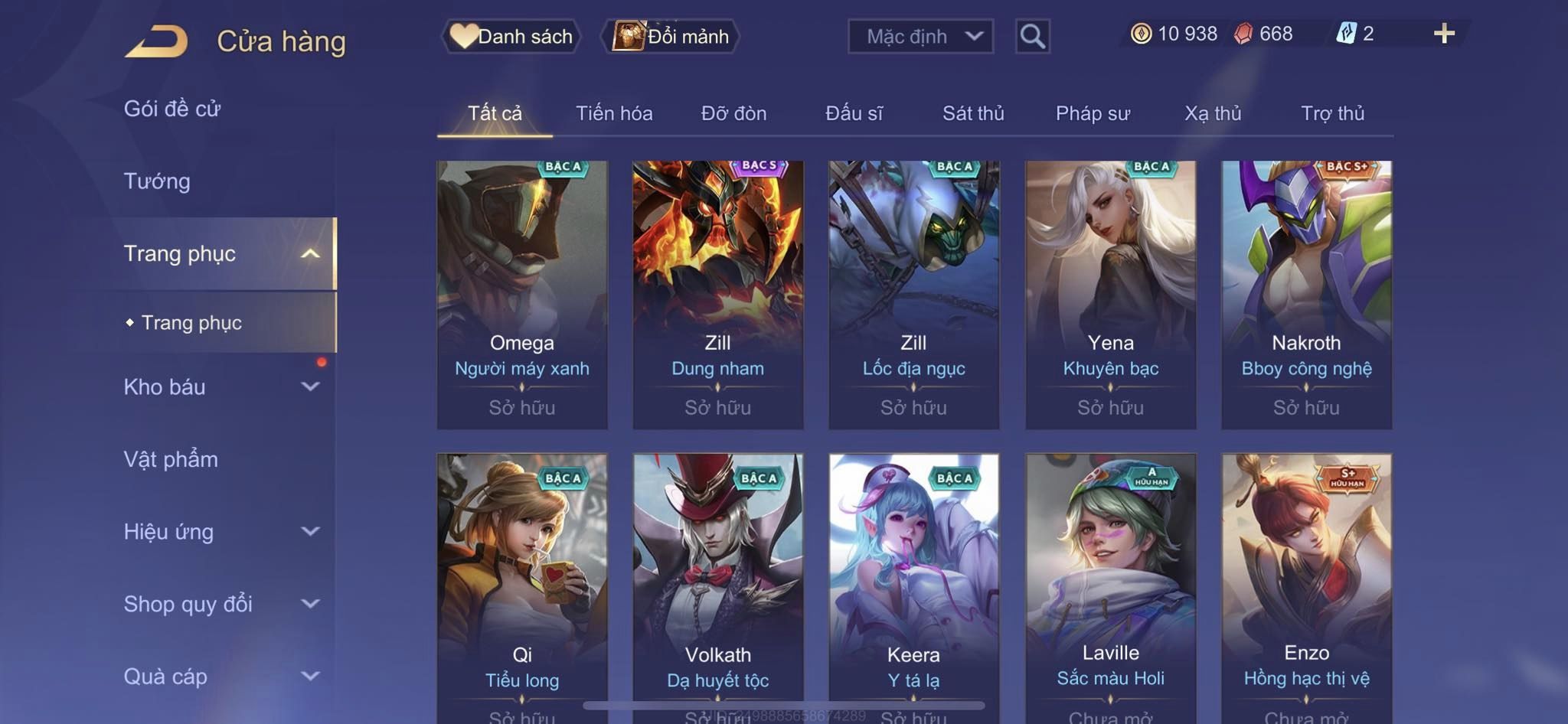Open the Yena Khuyên bạc skin card
The image size is (1568, 724).
1110,295
